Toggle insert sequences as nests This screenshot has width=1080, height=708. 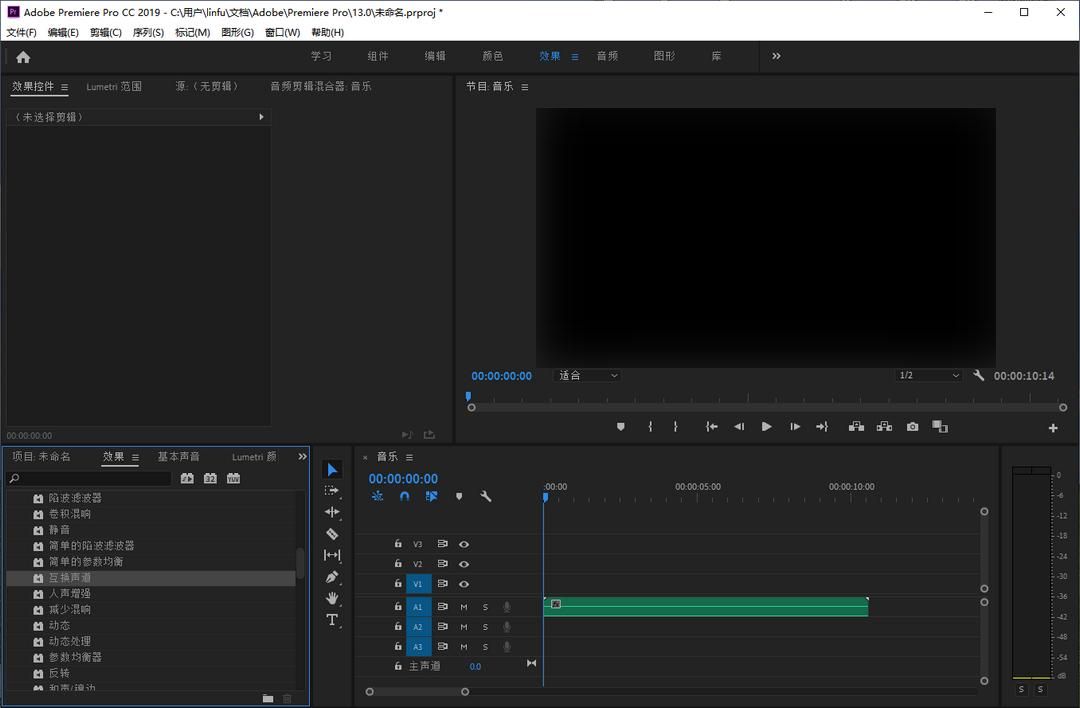(377, 496)
